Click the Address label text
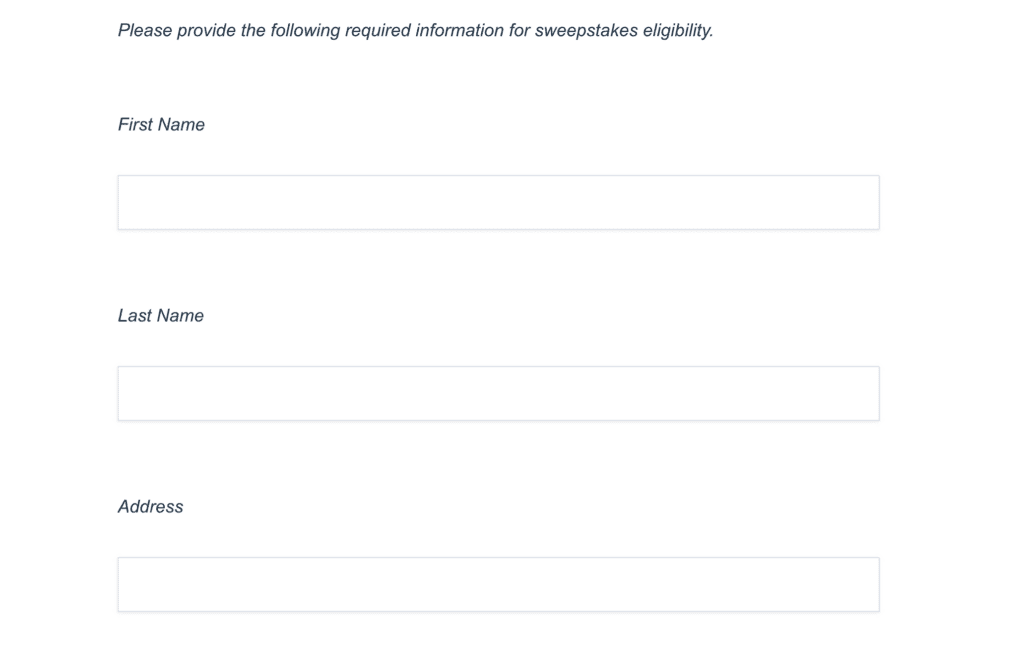Viewport: 1024px width, 648px height. (x=150, y=506)
